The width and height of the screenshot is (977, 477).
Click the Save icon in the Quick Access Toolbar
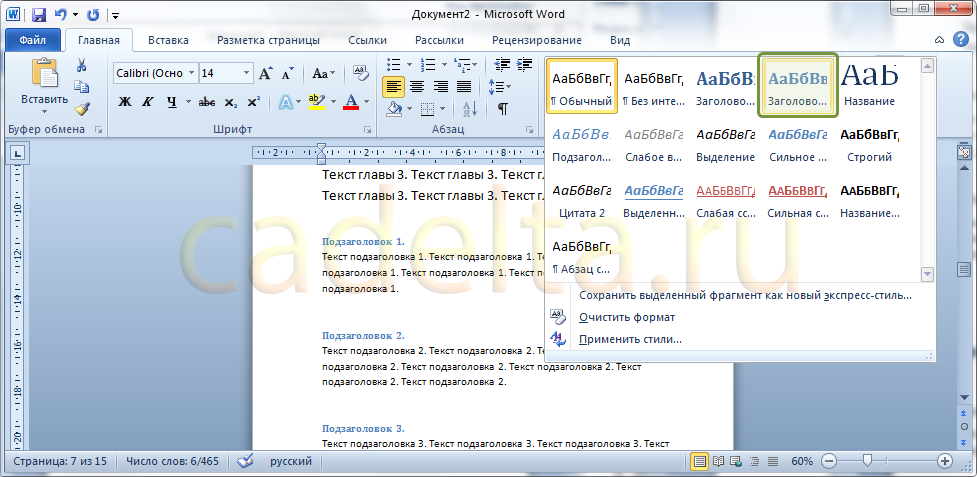[x=39, y=15]
